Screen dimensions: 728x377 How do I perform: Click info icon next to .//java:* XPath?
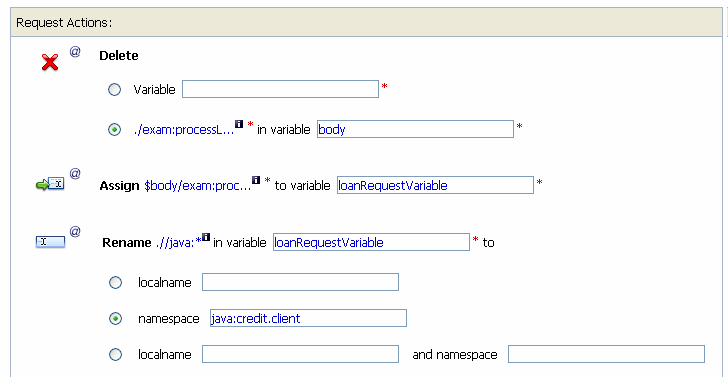tap(206, 236)
